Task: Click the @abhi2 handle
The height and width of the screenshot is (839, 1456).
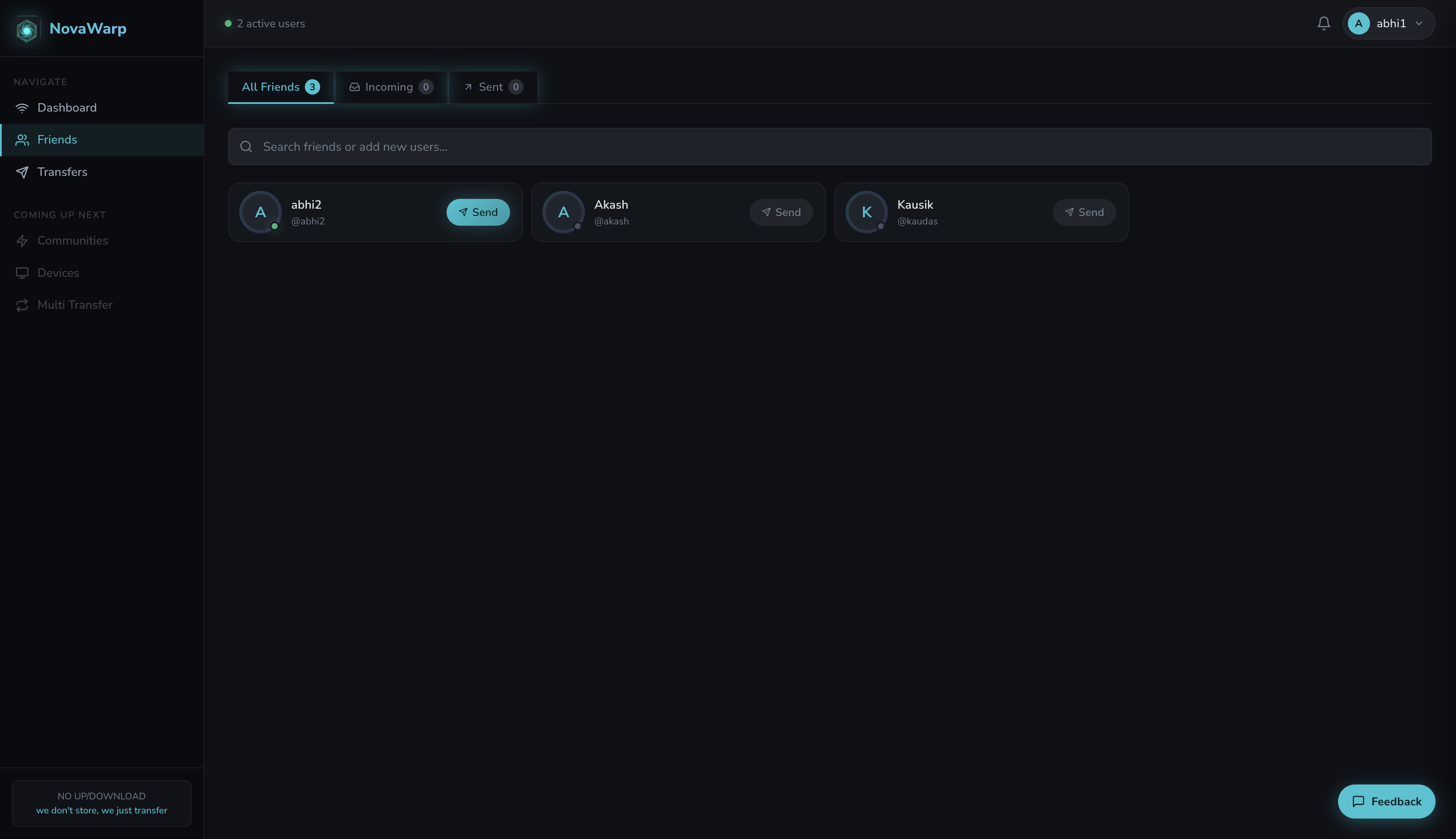Action: pos(307,221)
